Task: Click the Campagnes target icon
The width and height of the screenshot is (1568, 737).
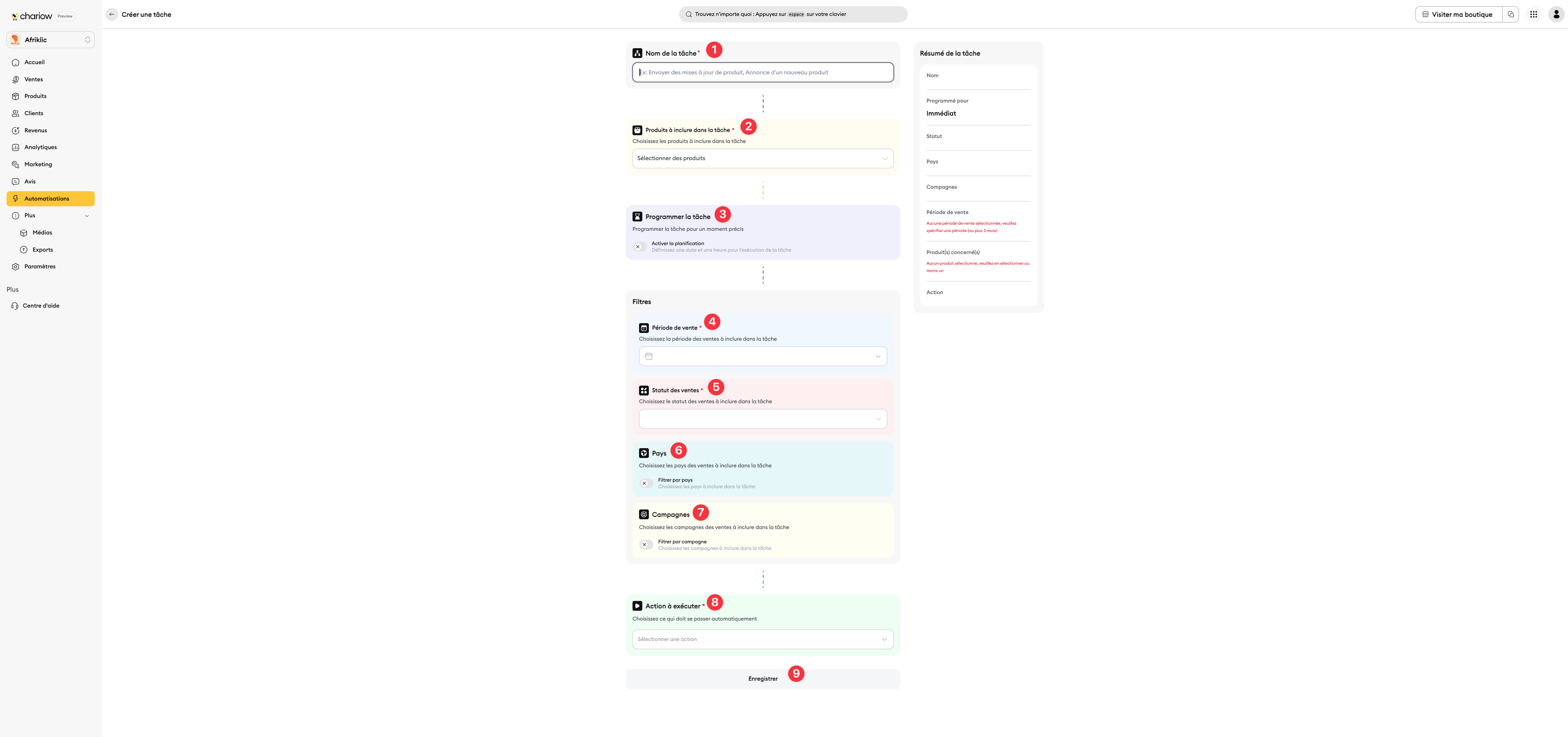Action: point(644,515)
